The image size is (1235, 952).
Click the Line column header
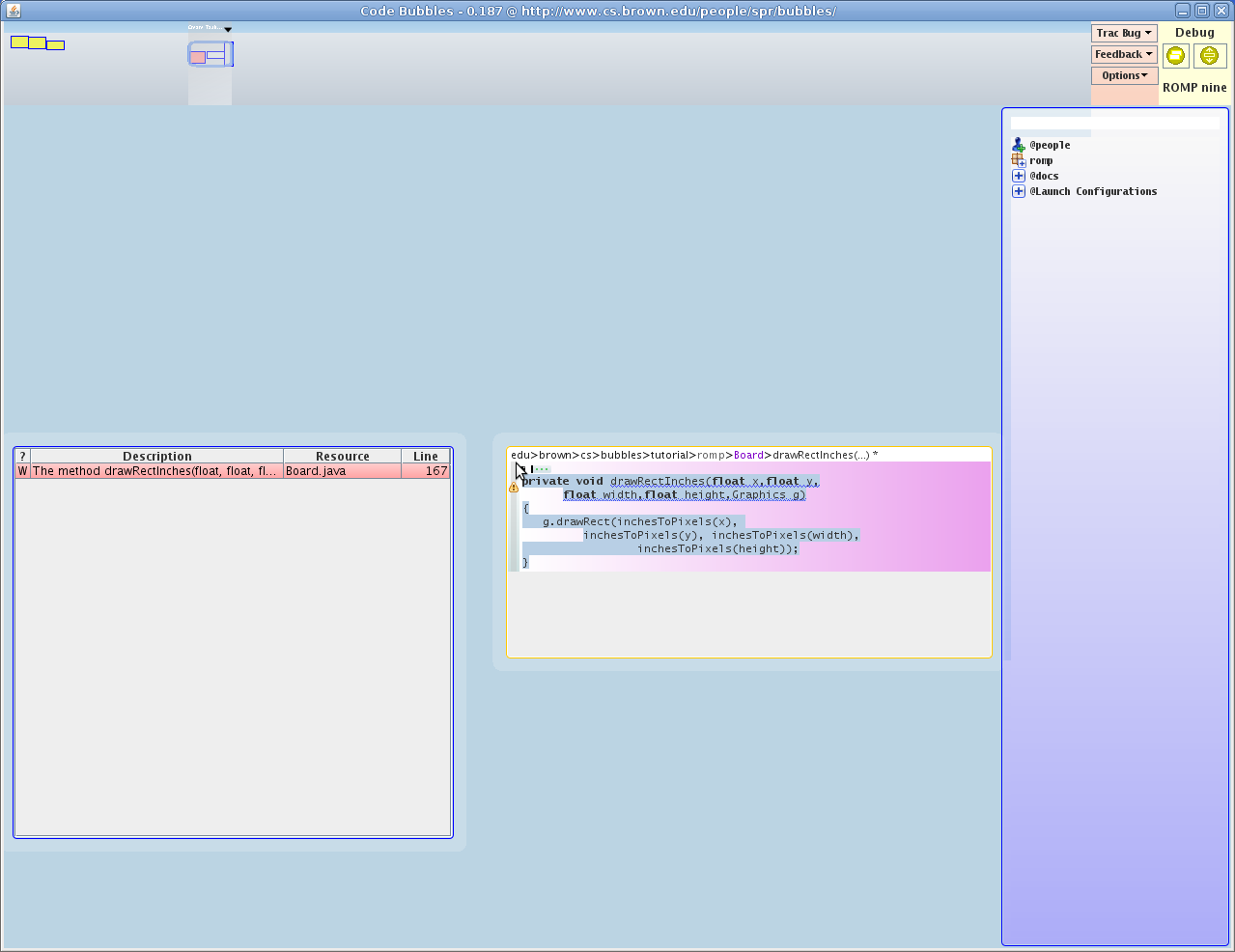425,456
